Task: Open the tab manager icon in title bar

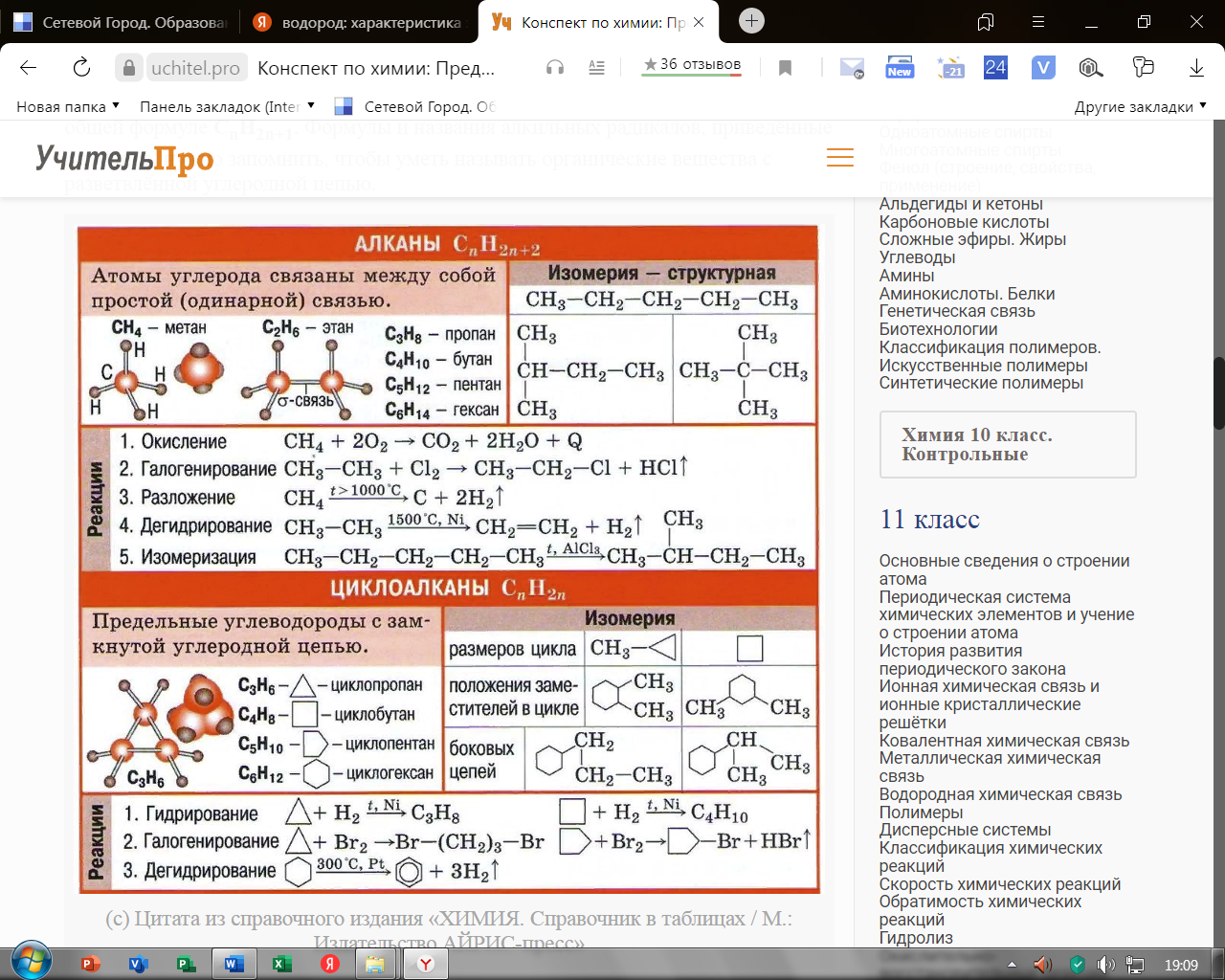Action: (x=986, y=21)
